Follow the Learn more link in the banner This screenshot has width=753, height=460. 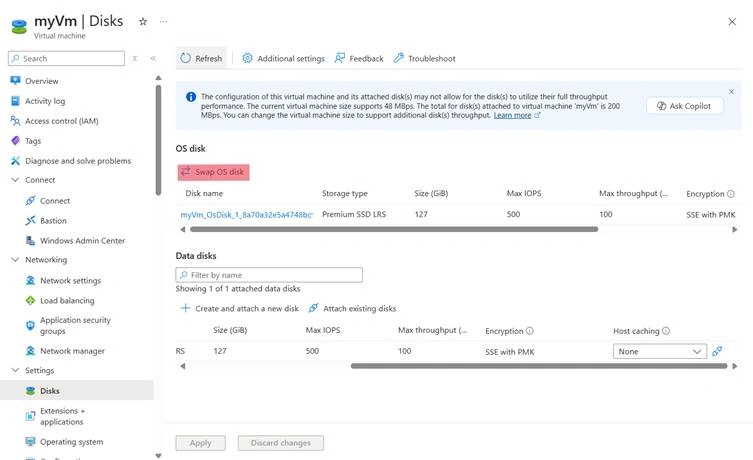coord(512,116)
